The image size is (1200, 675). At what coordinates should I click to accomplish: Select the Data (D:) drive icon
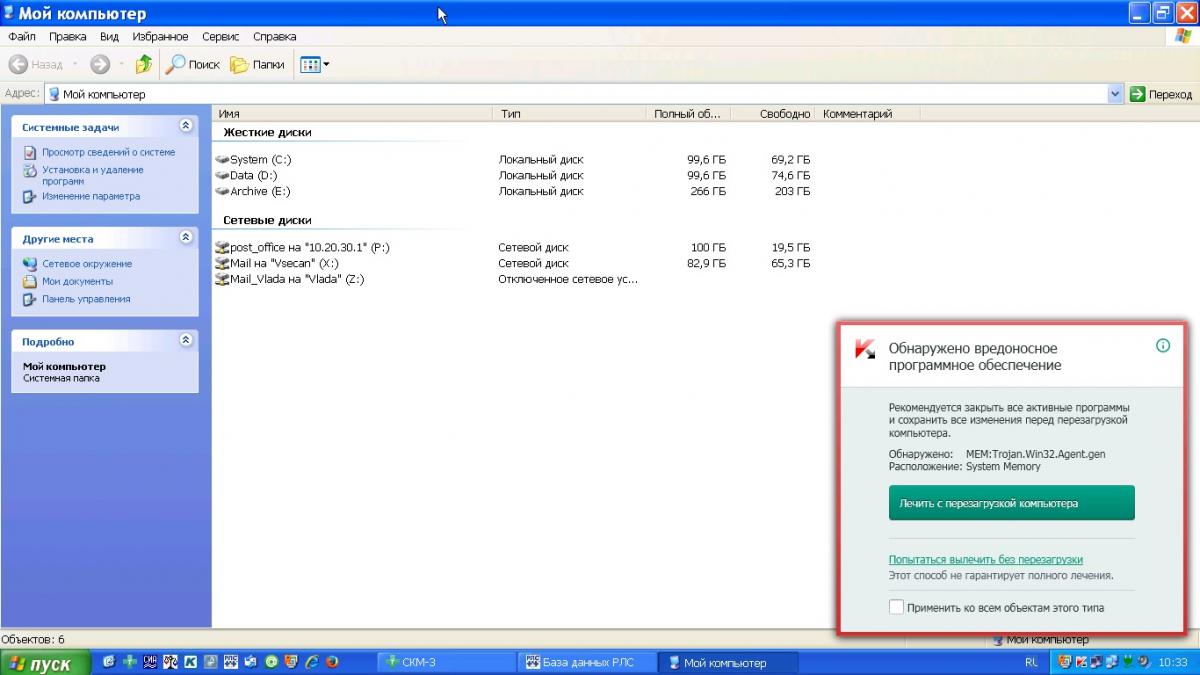click(x=222, y=175)
